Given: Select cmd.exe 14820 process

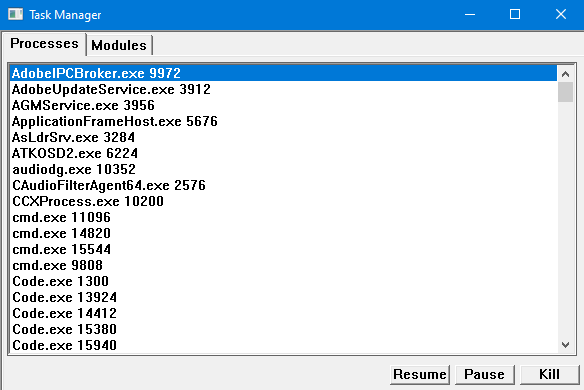Looking at the screenshot, I should pos(283,234).
